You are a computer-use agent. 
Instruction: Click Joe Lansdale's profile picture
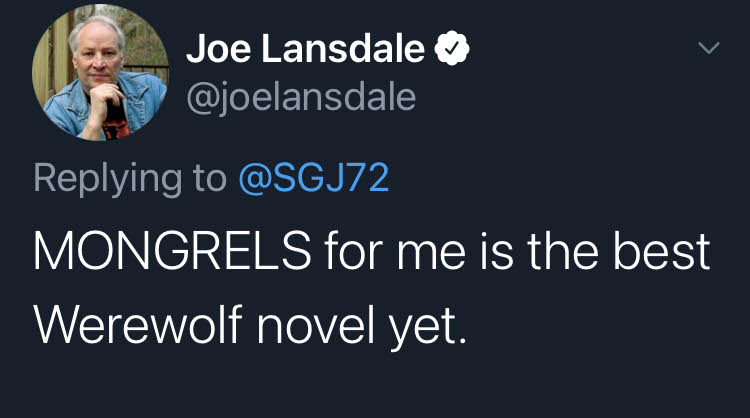click(x=101, y=77)
